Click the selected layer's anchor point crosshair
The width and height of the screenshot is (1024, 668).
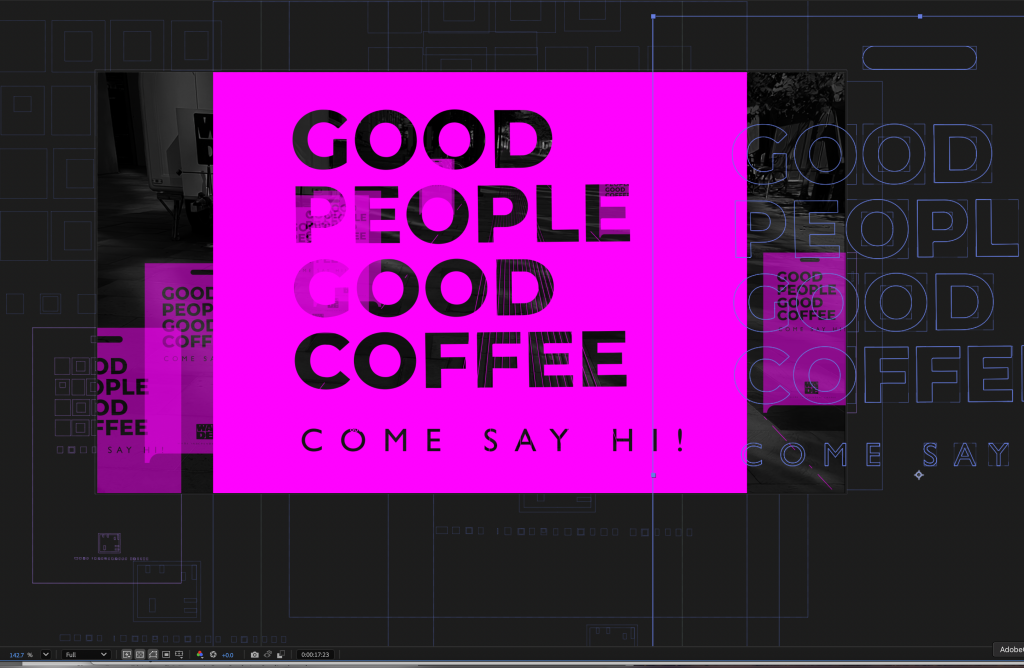click(919, 475)
